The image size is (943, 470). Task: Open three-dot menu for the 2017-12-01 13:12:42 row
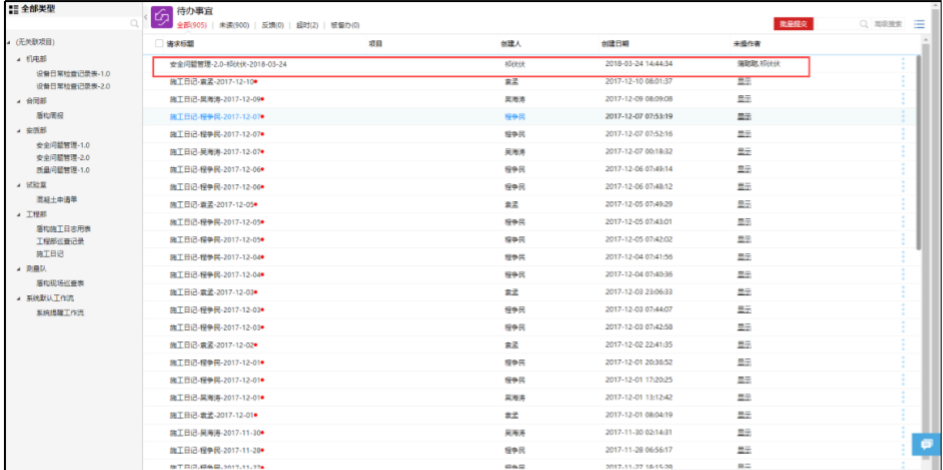pyautogui.click(x=903, y=397)
